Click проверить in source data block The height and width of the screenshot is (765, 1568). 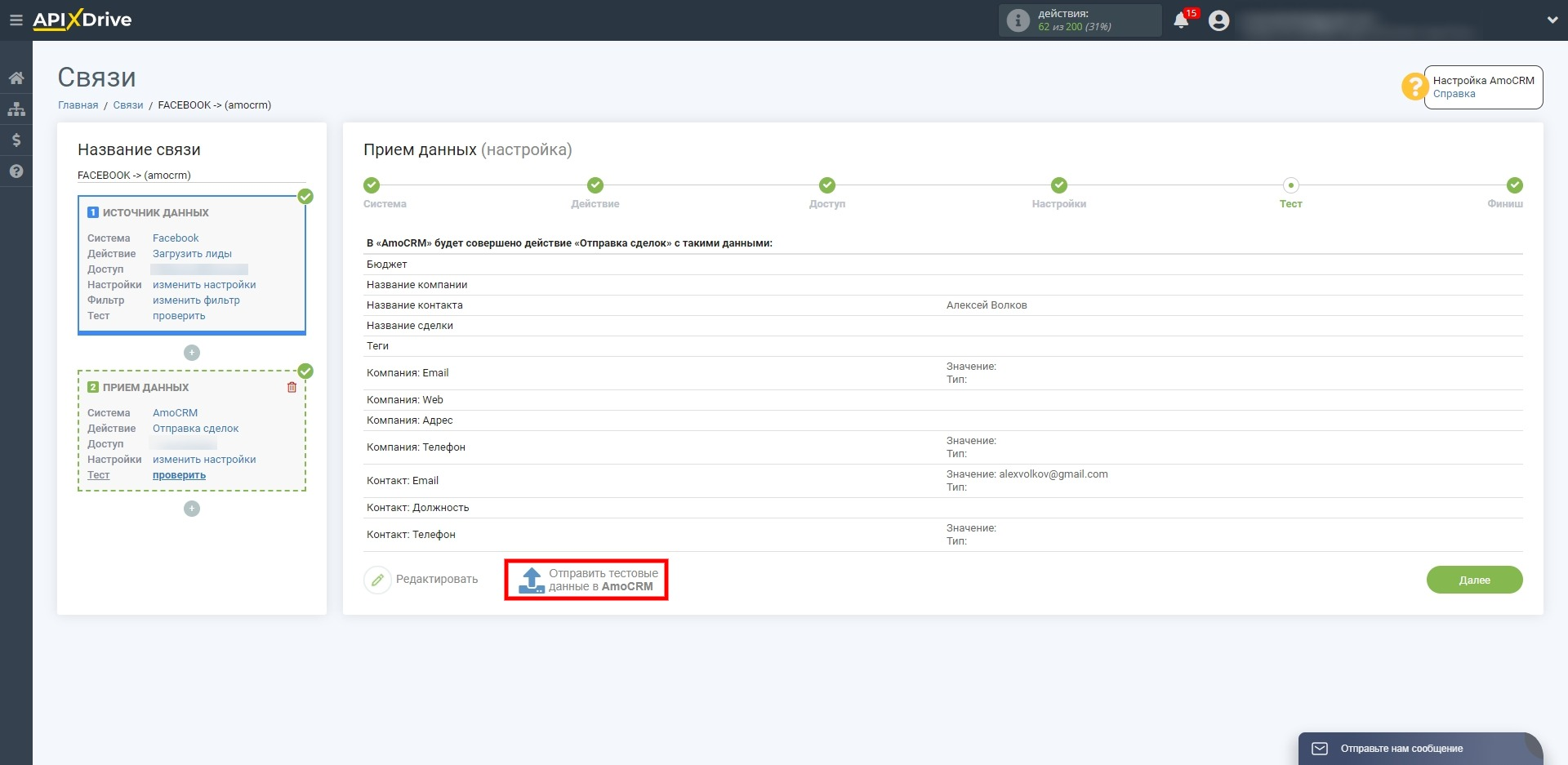179,316
